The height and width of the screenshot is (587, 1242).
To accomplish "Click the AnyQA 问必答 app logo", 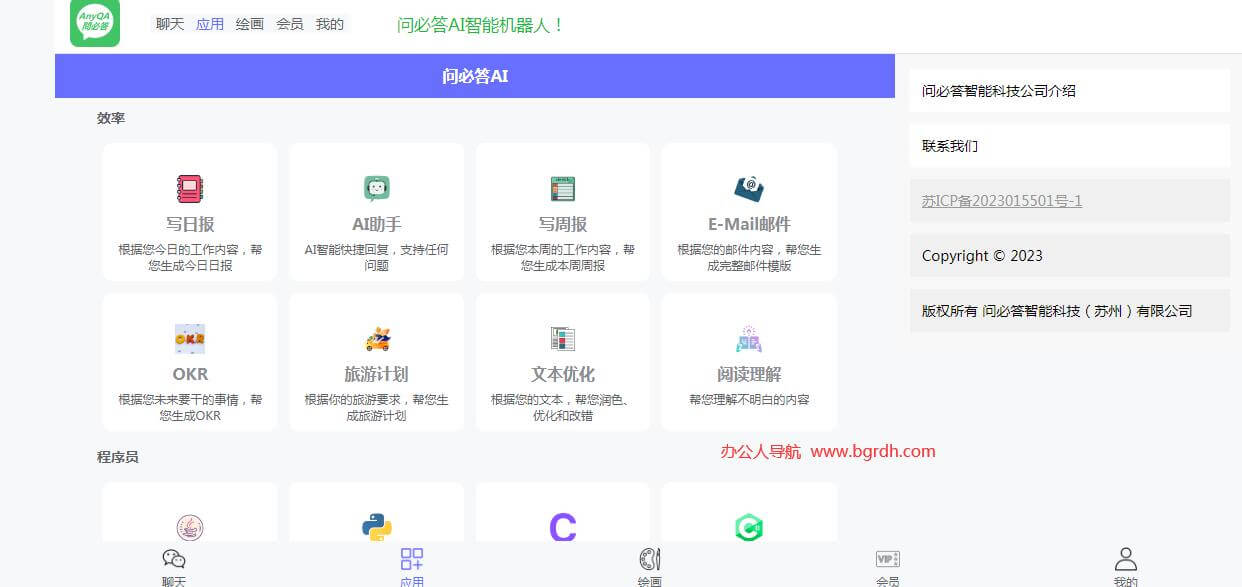I will (93, 24).
